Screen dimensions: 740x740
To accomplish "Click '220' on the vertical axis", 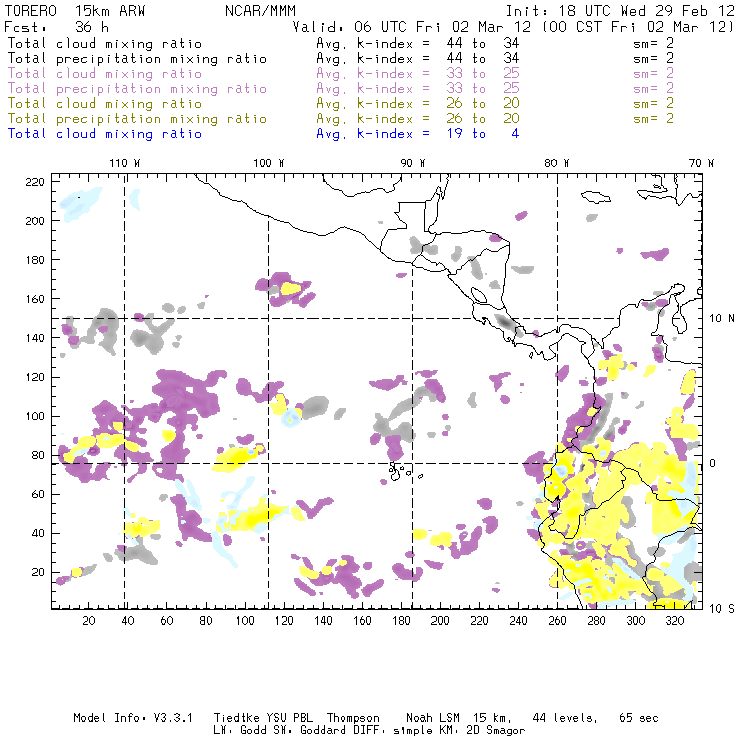I will [35, 182].
